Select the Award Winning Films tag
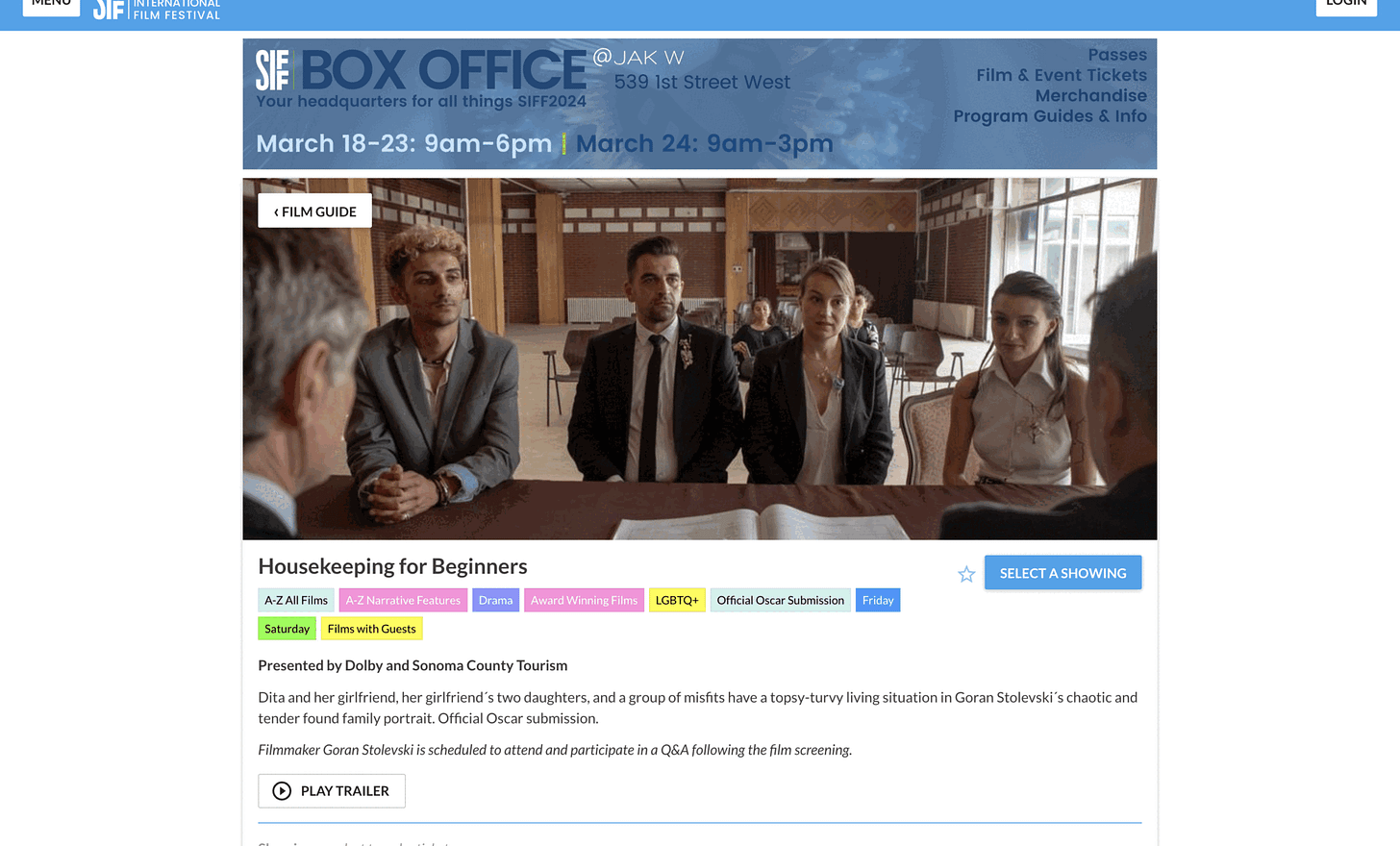This screenshot has height=846, width=1400. pos(584,600)
